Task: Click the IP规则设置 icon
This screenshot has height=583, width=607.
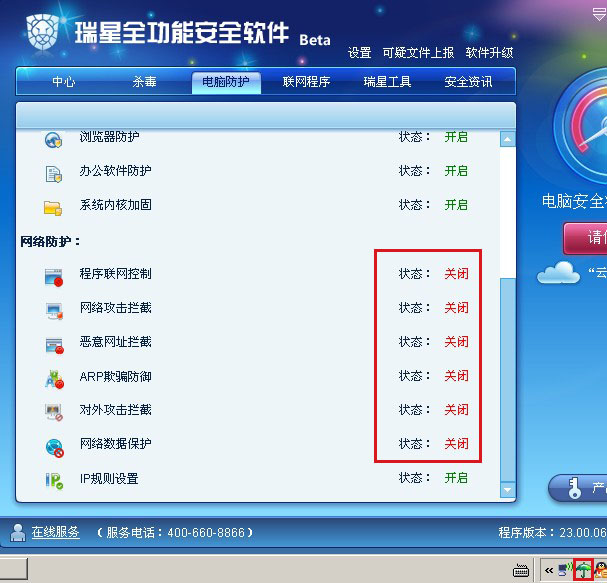Action: click(x=54, y=481)
